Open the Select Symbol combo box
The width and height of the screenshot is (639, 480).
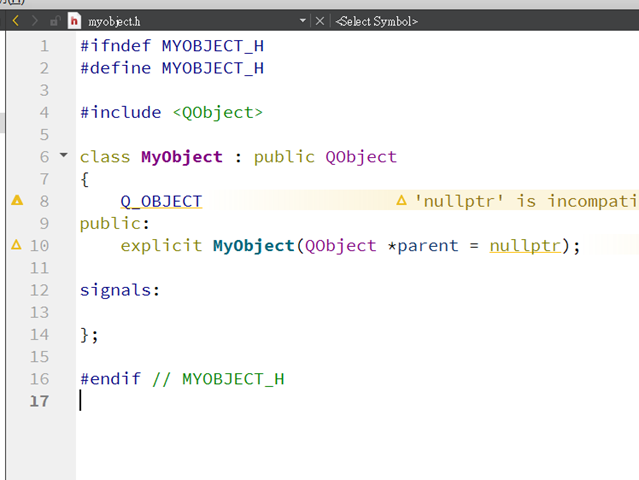coord(377,21)
